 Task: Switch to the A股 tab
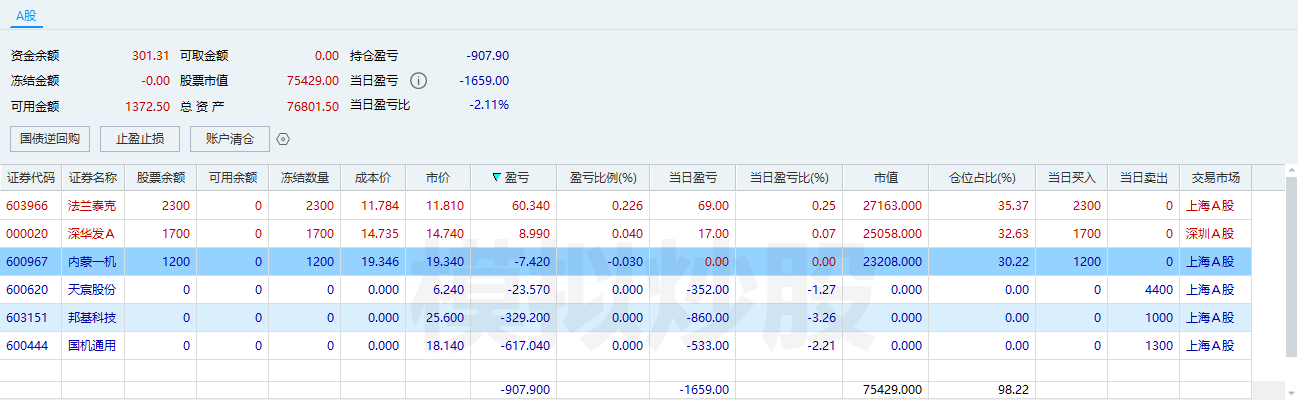[x=27, y=15]
